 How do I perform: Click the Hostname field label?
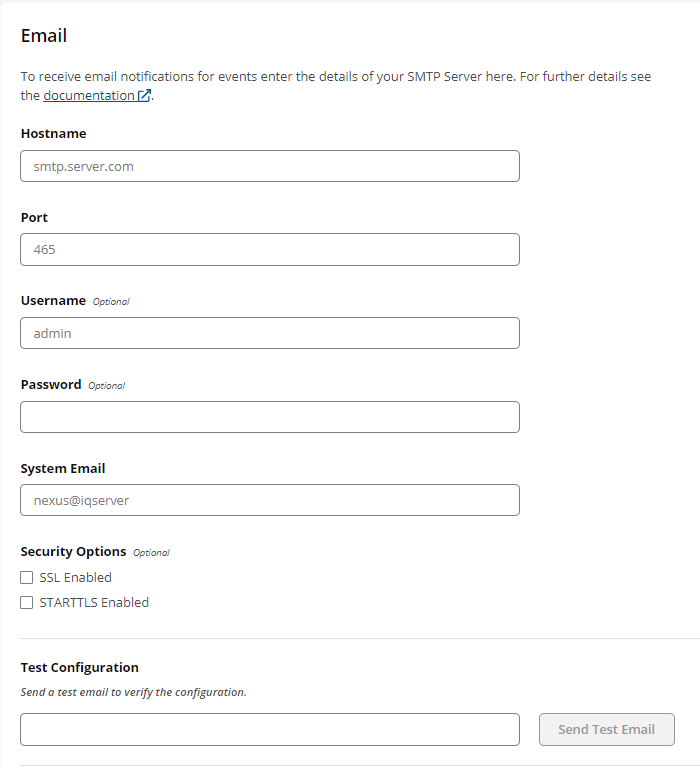(x=53, y=134)
